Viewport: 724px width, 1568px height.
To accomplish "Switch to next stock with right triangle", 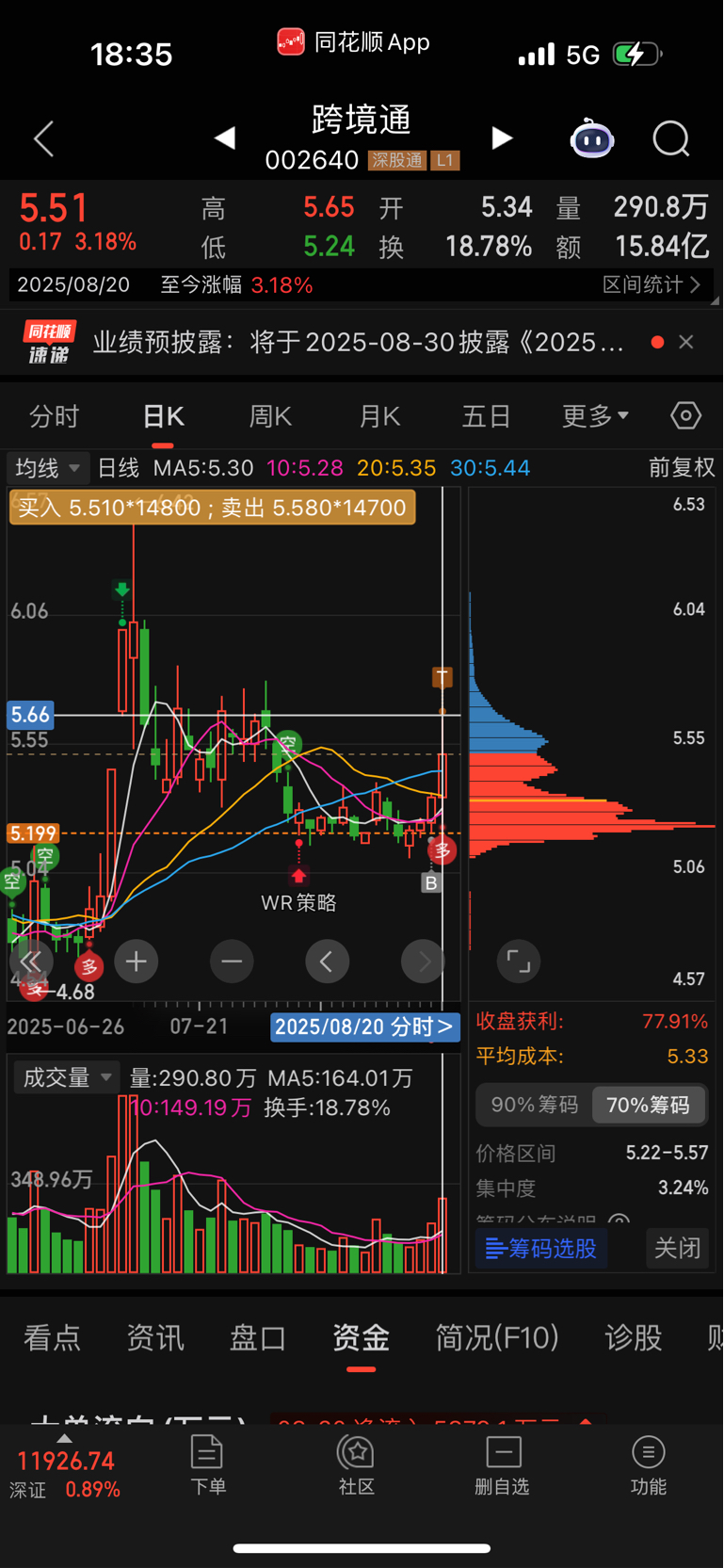I will point(502,138).
